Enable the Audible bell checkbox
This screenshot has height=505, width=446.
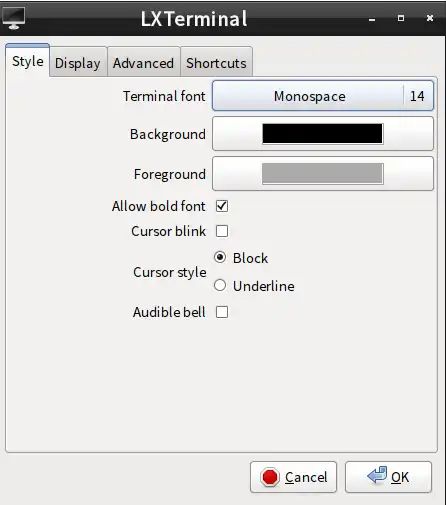point(222,312)
